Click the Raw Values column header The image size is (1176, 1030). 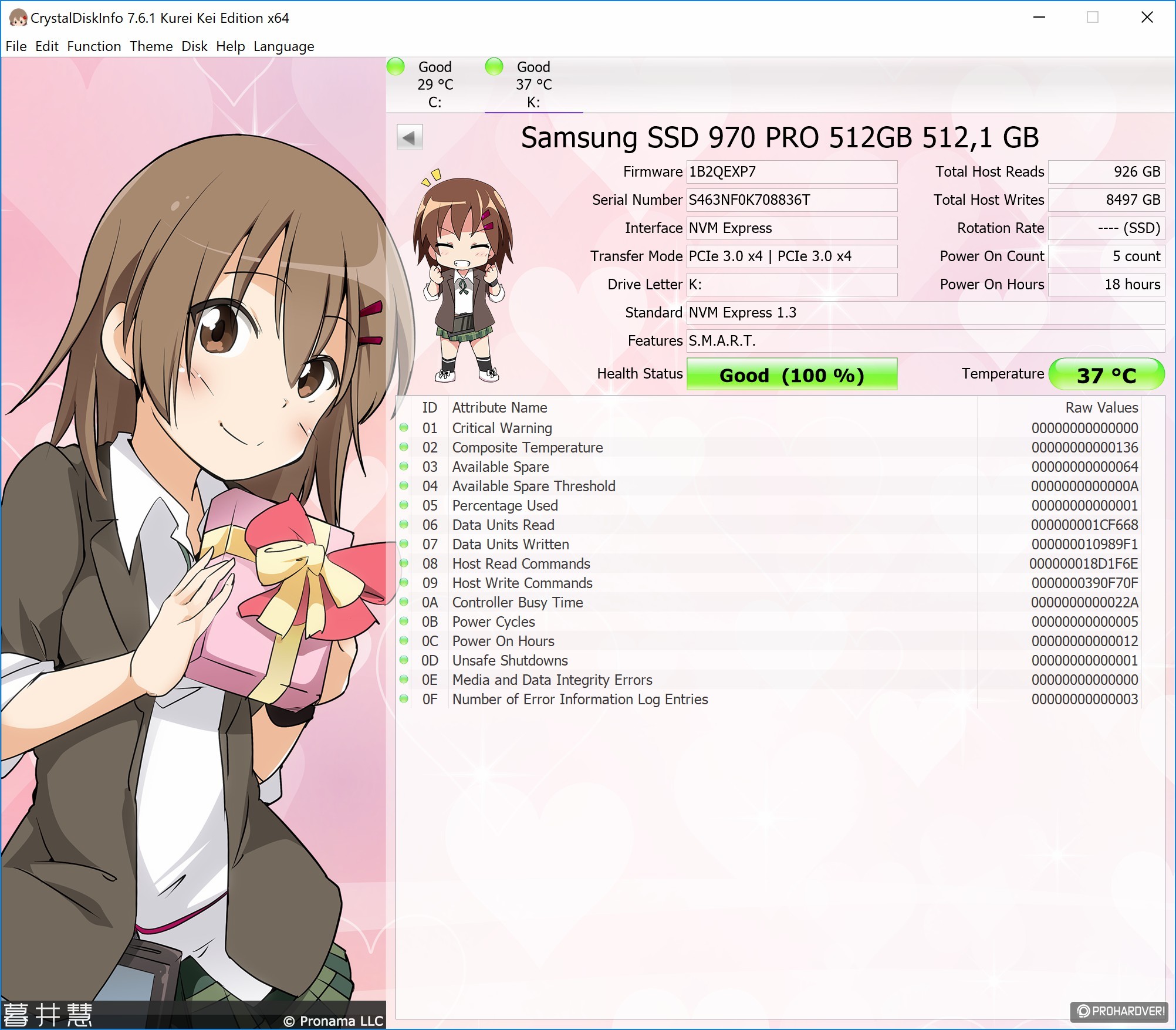[1101, 407]
